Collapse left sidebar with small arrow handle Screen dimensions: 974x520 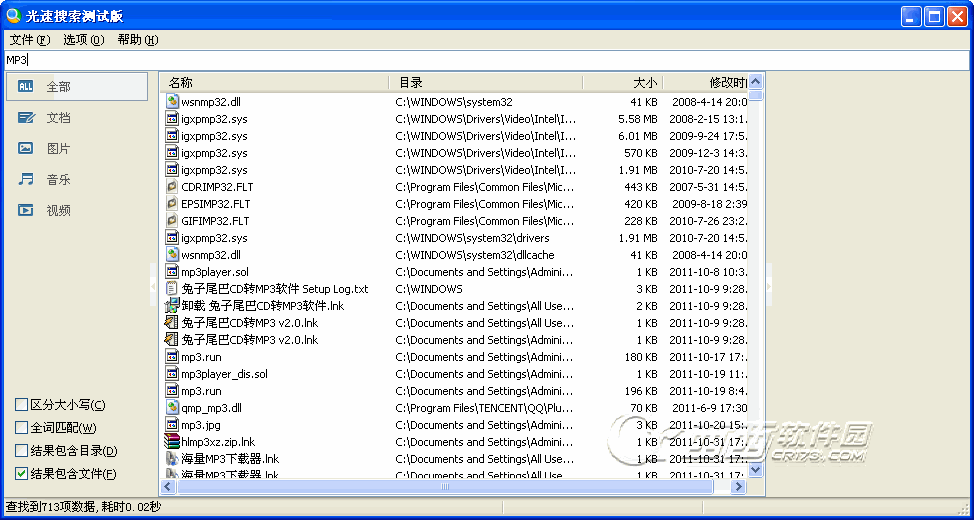tap(153, 286)
